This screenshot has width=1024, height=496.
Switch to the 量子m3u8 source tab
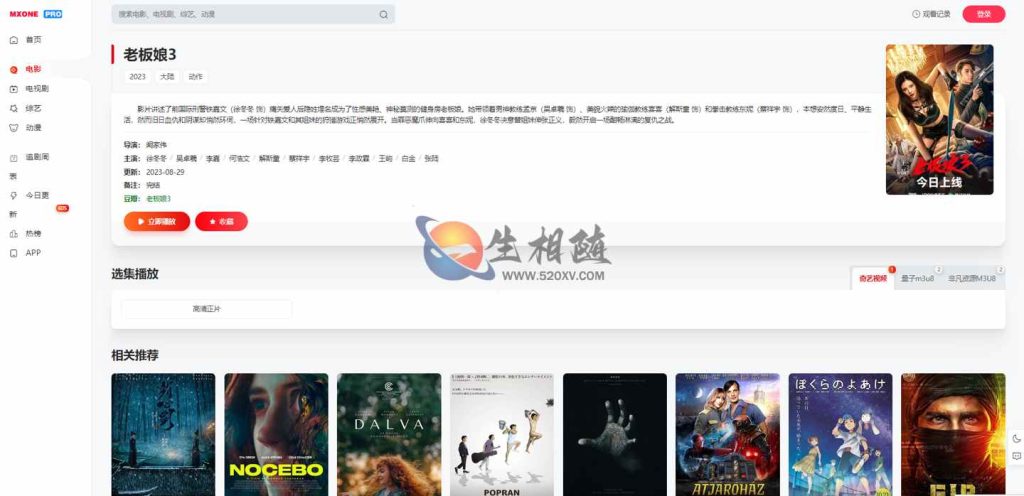point(918,278)
